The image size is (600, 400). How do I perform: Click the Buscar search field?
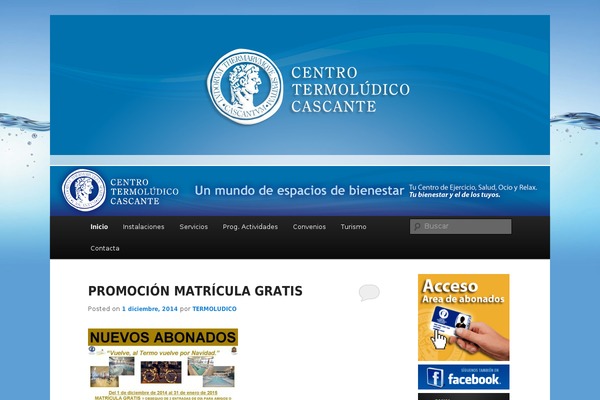coord(460,226)
